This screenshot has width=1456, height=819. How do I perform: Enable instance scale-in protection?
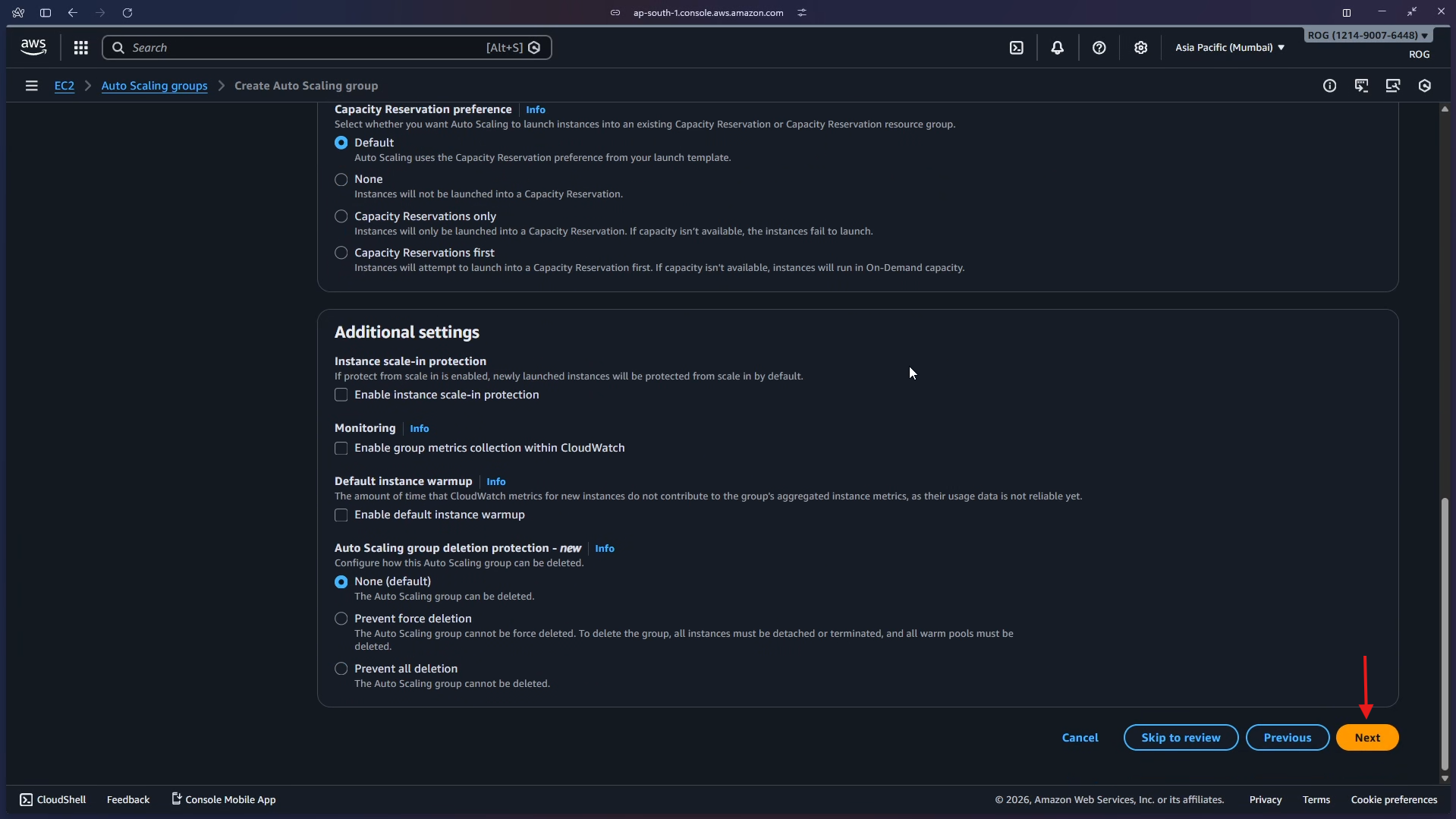tap(341, 395)
